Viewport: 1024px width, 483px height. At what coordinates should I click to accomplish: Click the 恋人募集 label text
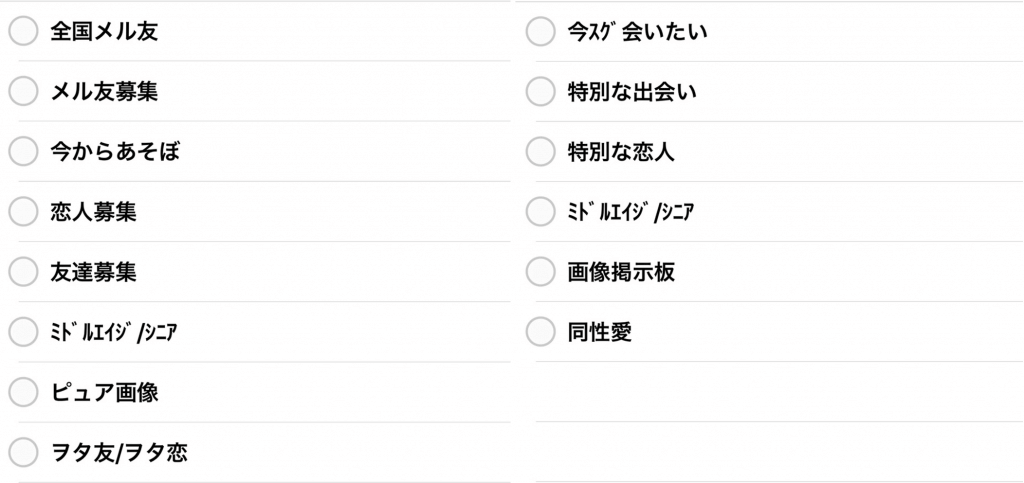(x=93, y=211)
